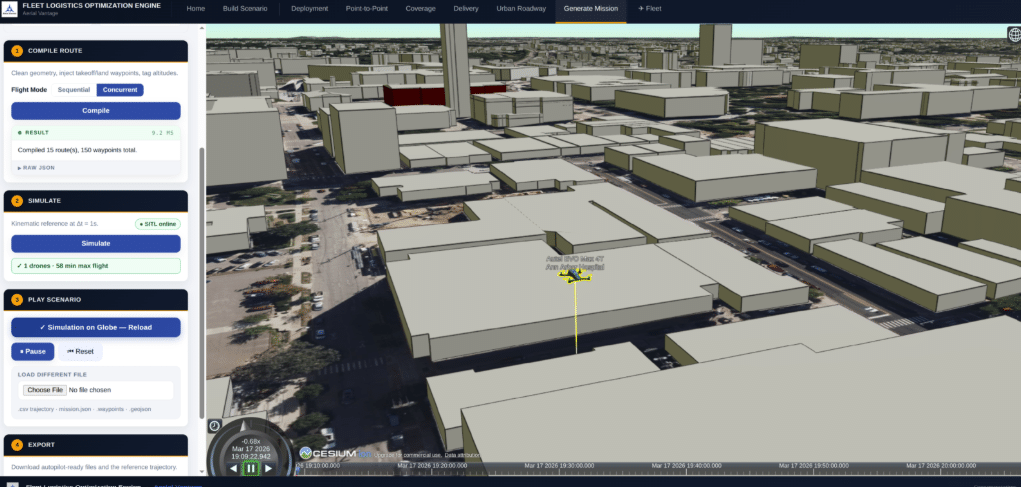This screenshot has width=1021, height=487.
Task: Click the Simulate button
Action: (95, 243)
